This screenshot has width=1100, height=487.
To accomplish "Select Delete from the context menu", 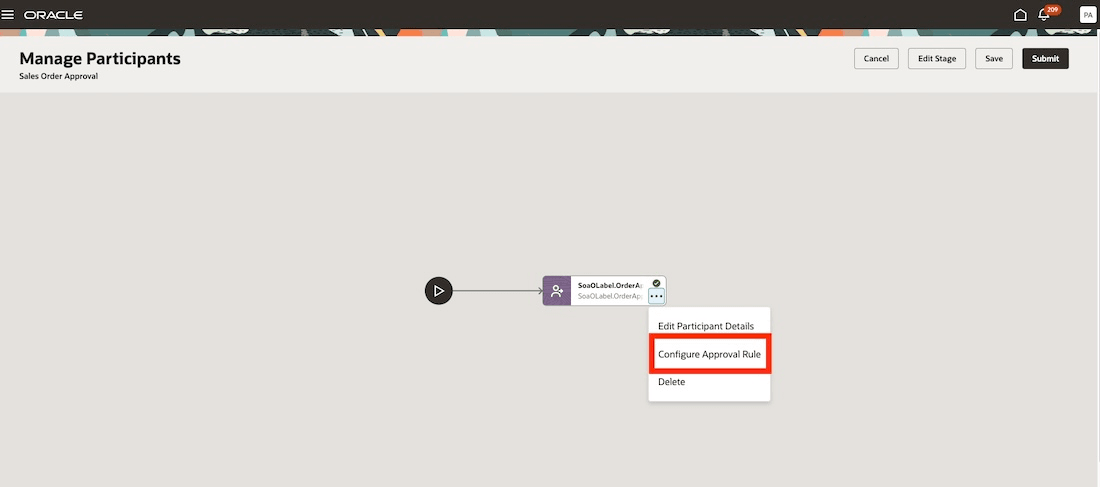I will [x=671, y=382].
